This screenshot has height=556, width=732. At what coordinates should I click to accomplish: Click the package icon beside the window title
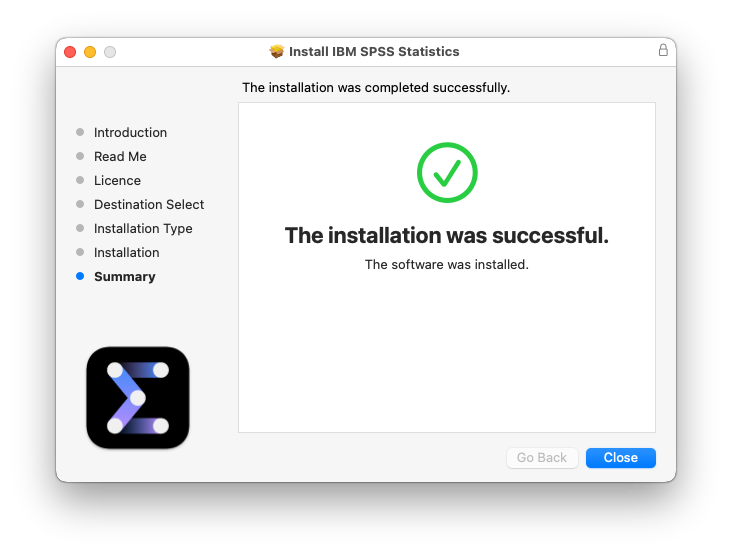(277, 51)
